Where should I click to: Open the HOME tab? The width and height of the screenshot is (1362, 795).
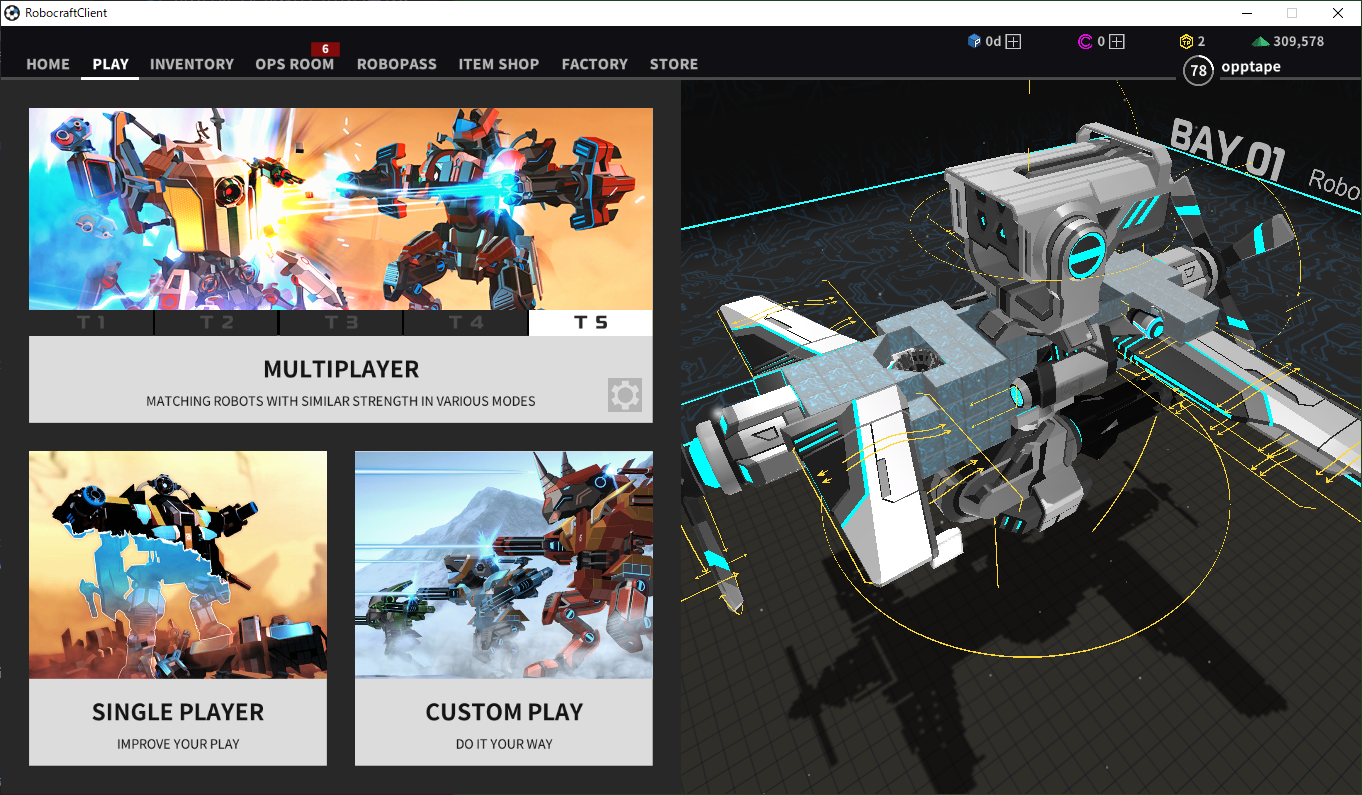coord(48,64)
